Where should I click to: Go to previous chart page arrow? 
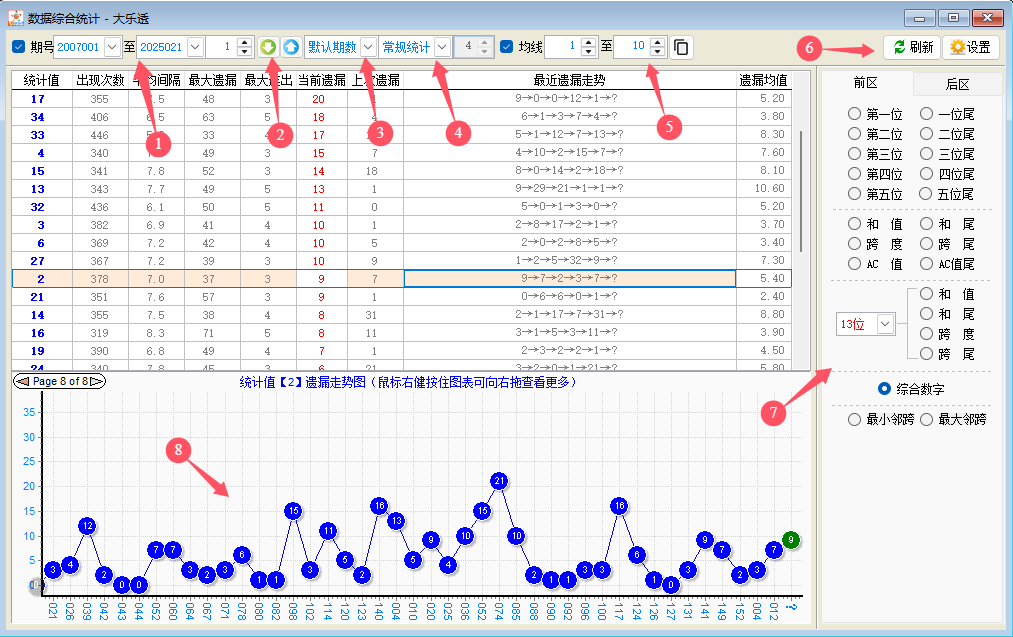click(23, 381)
